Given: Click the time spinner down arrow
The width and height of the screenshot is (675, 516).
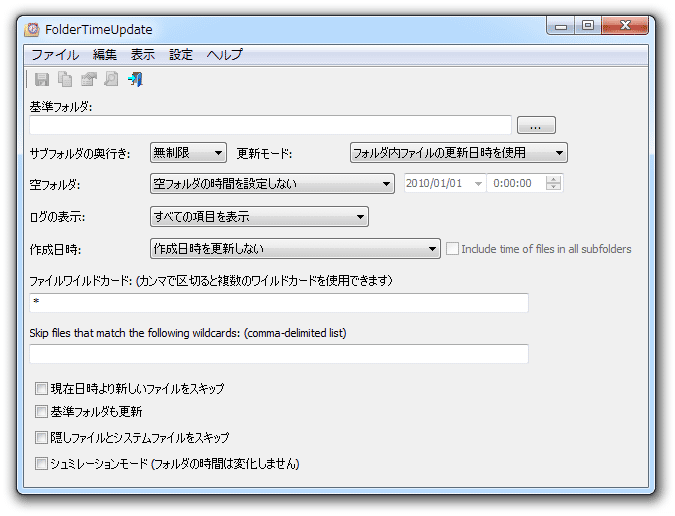Looking at the screenshot, I should [554, 188].
